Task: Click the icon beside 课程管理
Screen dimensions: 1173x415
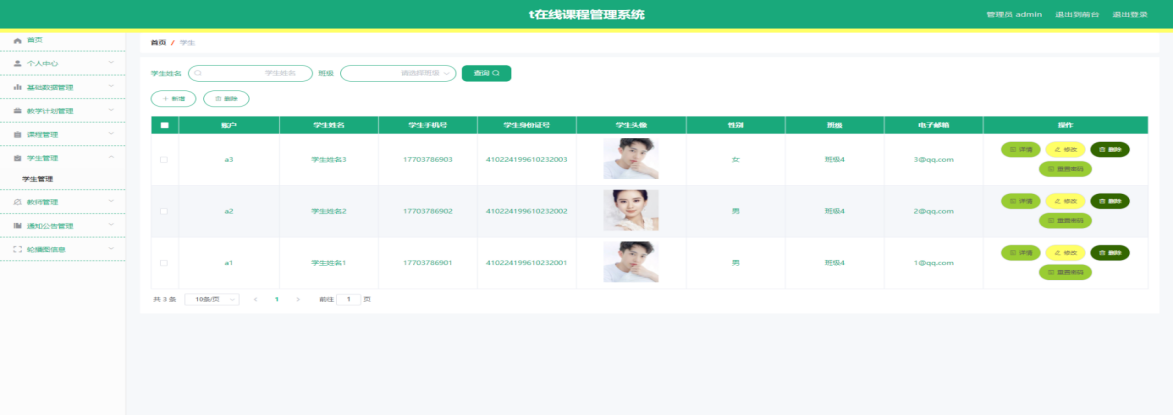Action: (17, 135)
